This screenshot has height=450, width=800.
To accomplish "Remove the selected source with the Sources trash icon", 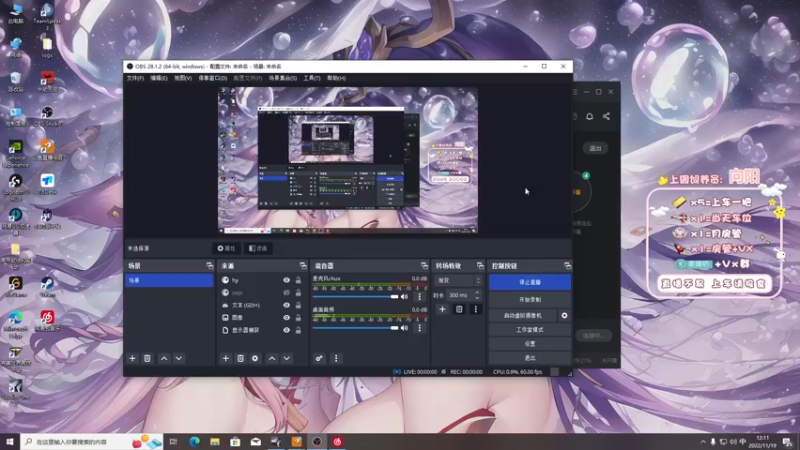I will (x=240, y=359).
